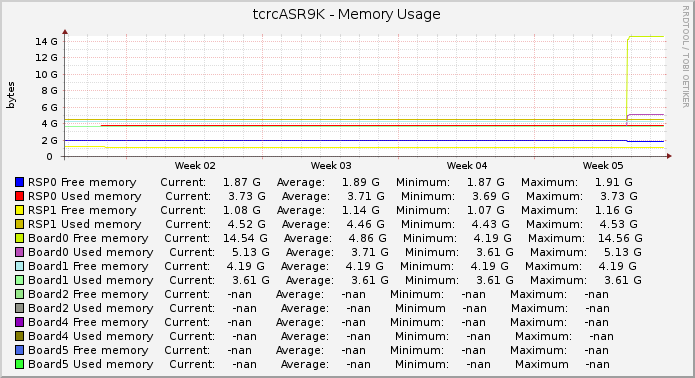Screen dimensions: 695x378
Task: Click the RSP1 Free maximum value 1.16 G
Action: pos(613,210)
